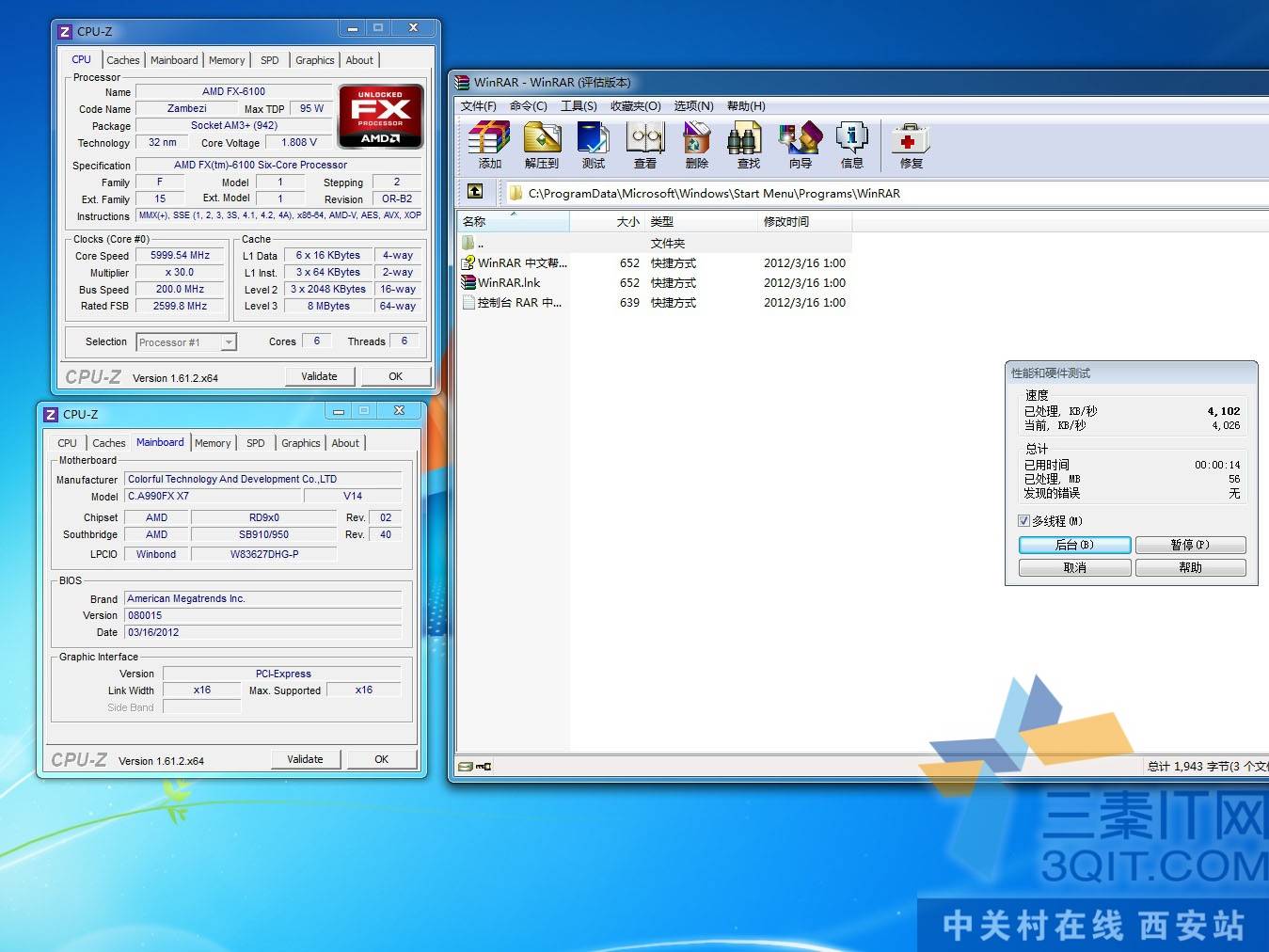The height and width of the screenshot is (952, 1269).
Task: Select the WinRAR 中文帮助 shortcut icon
Action: [468, 262]
